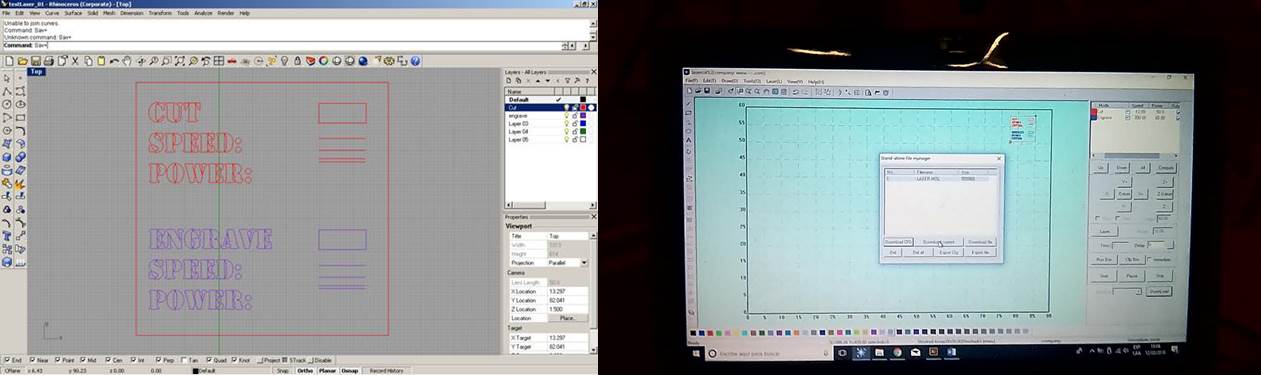Toggle the Point osnap checkbox
Viewport: 1261px width, 375px height.
pyautogui.click(x=58, y=359)
